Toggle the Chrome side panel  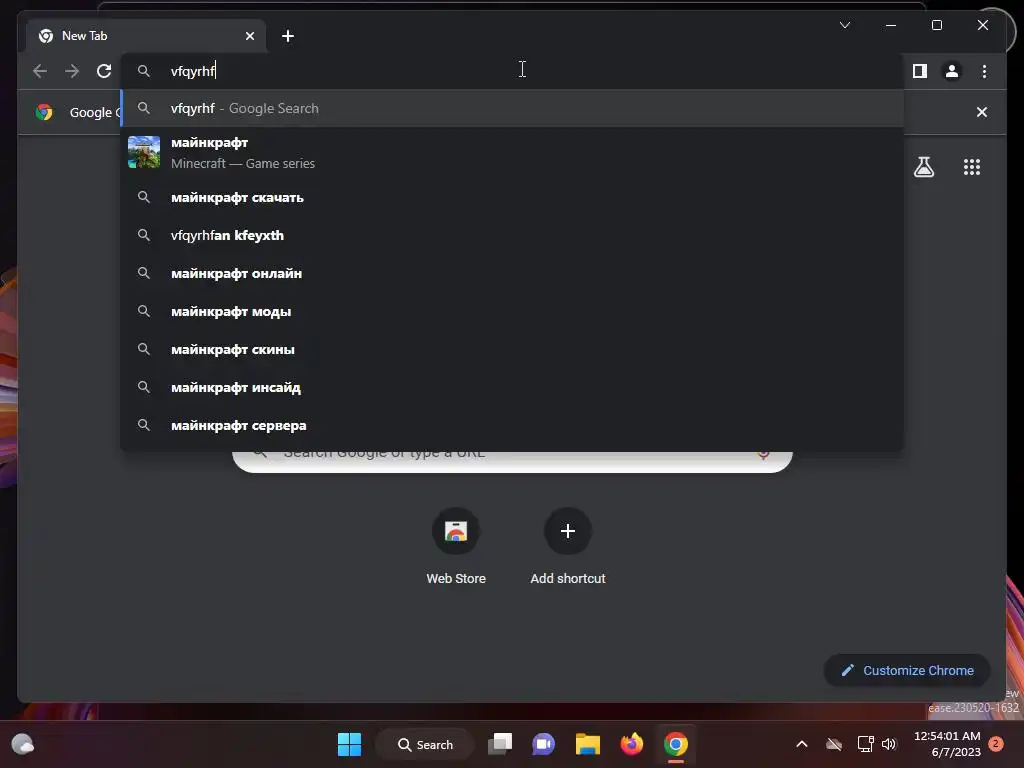click(x=920, y=71)
